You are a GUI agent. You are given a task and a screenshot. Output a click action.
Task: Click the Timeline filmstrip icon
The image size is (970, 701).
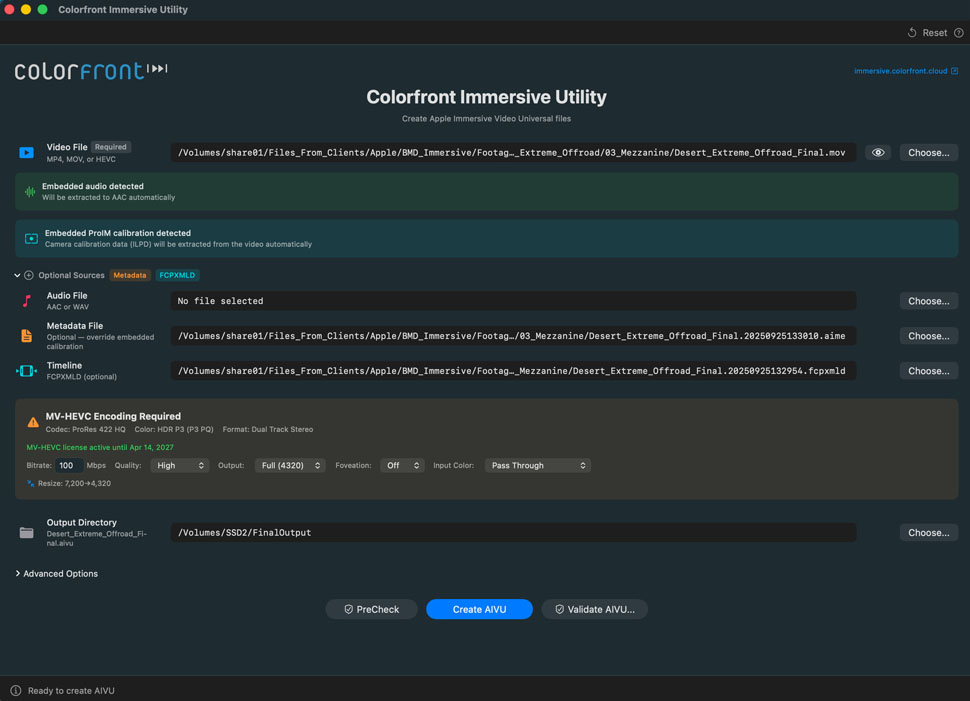(x=26, y=371)
